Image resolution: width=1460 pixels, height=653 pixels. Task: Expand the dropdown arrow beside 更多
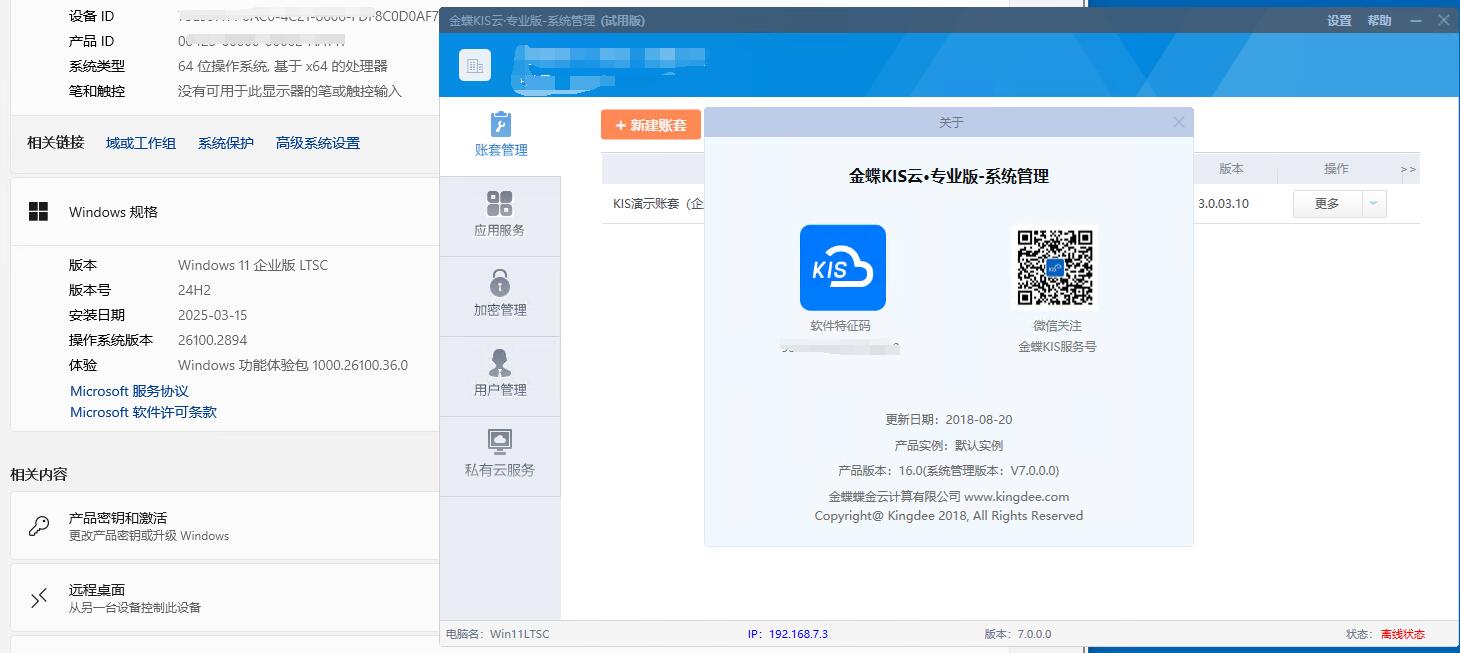pos(1373,204)
